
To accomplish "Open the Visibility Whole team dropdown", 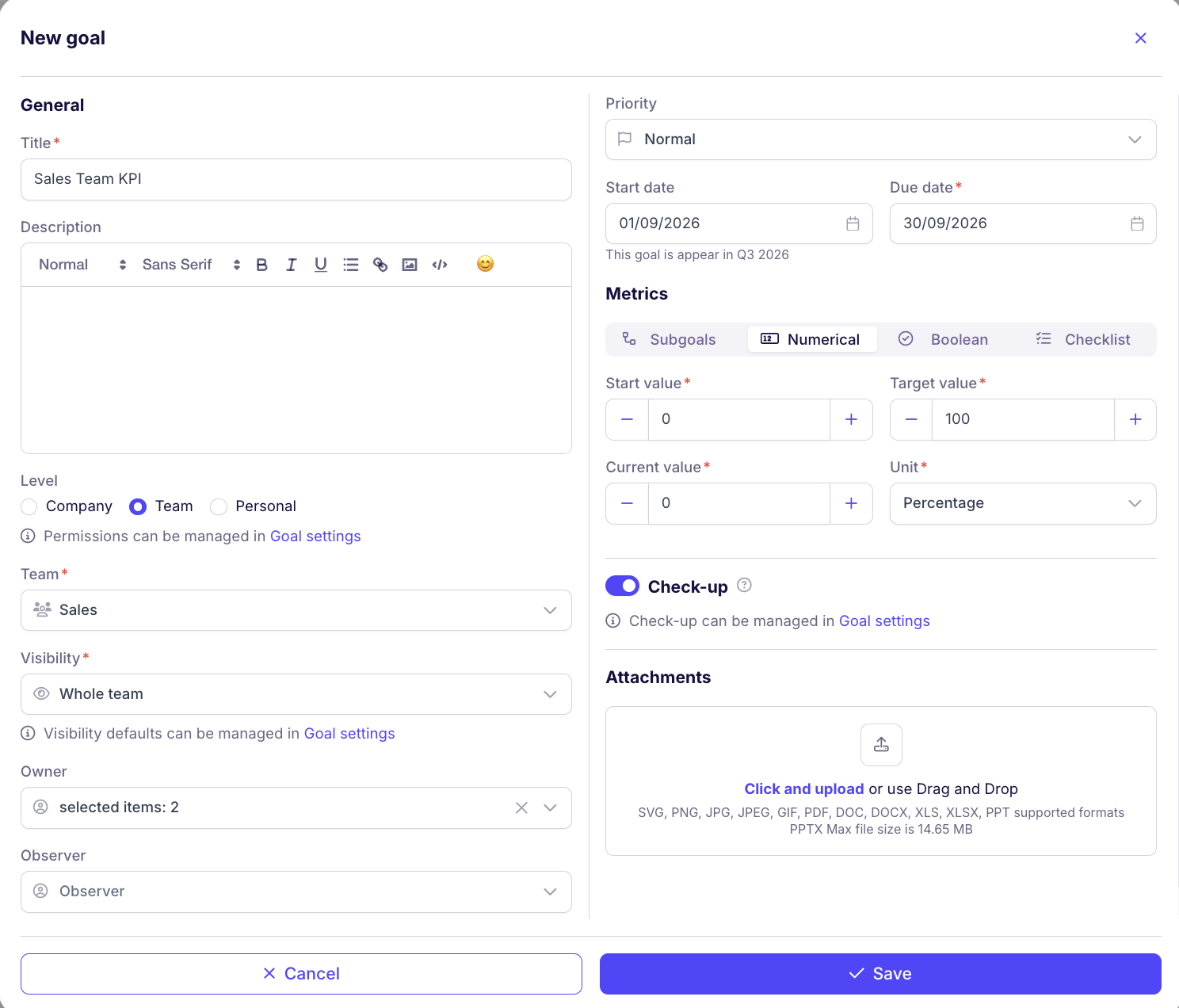I will (296, 694).
